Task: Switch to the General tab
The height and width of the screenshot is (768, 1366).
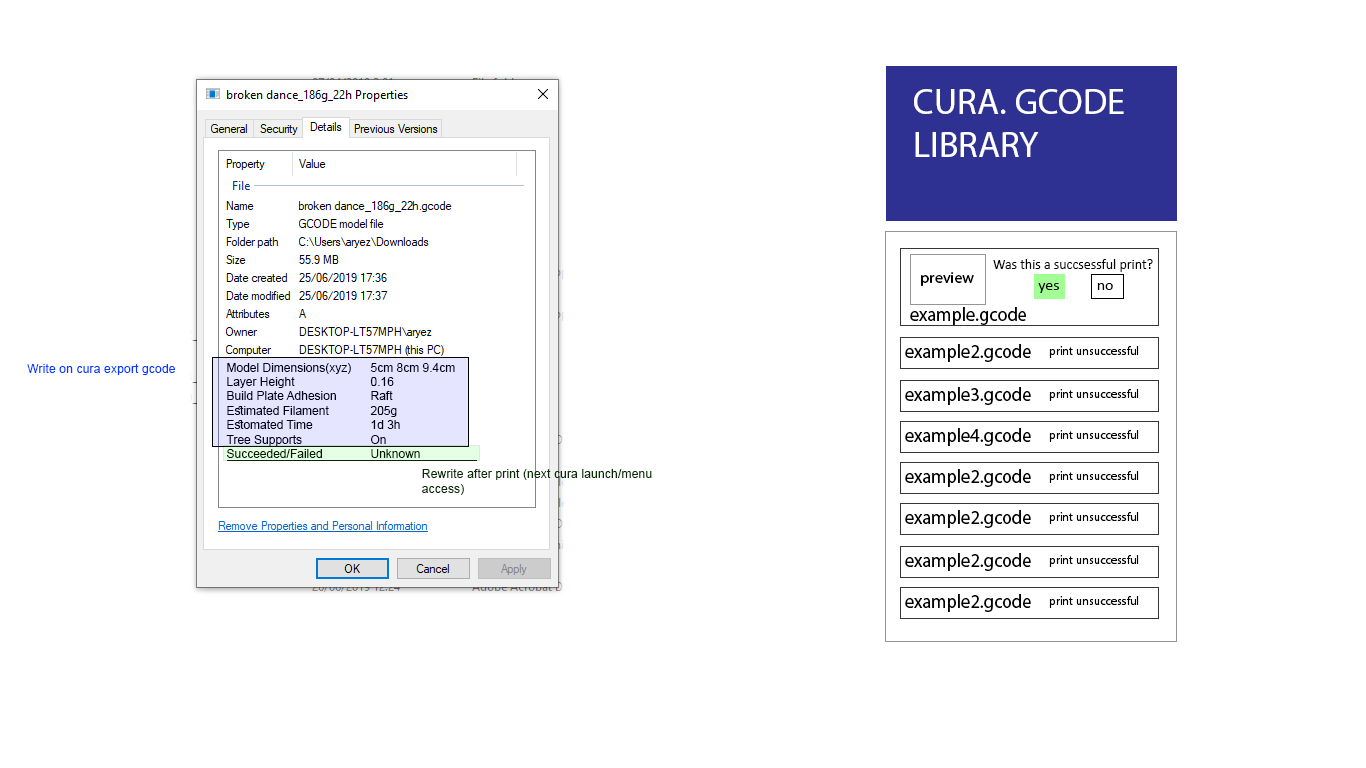Action: (229, 128)
